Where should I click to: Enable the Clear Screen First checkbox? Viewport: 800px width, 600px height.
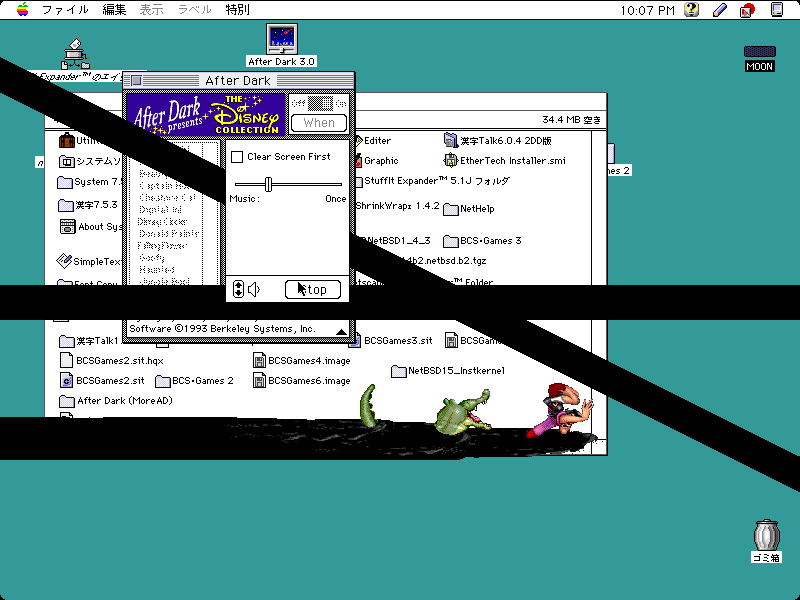pyautogui.click(x=237, y=157)
